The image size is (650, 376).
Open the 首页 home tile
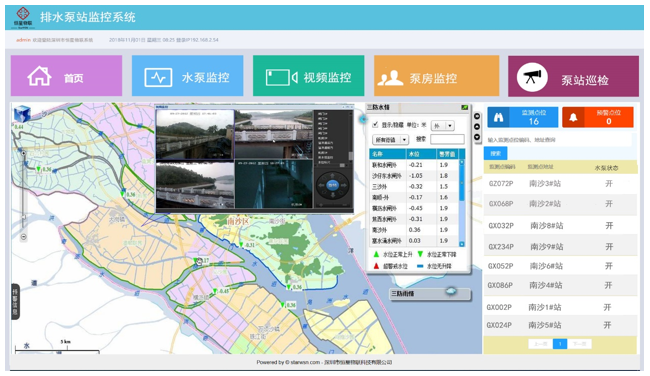66,76
